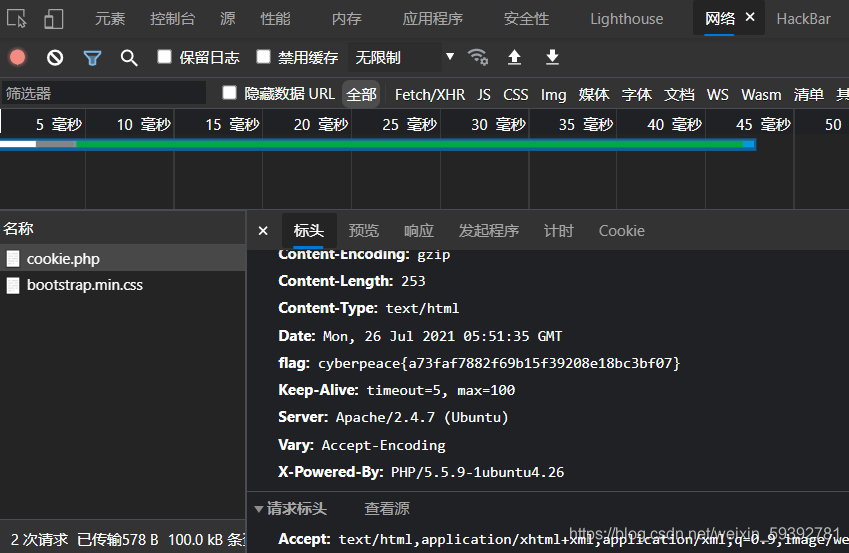Click bootstrap.min.css file icon
The width and height of the screenshot is (849, 553).
[13, 285]
